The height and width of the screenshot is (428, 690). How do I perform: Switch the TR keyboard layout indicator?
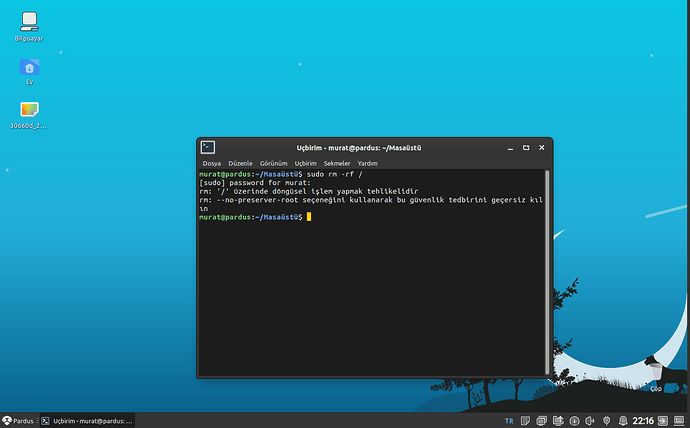pos(510,420)
